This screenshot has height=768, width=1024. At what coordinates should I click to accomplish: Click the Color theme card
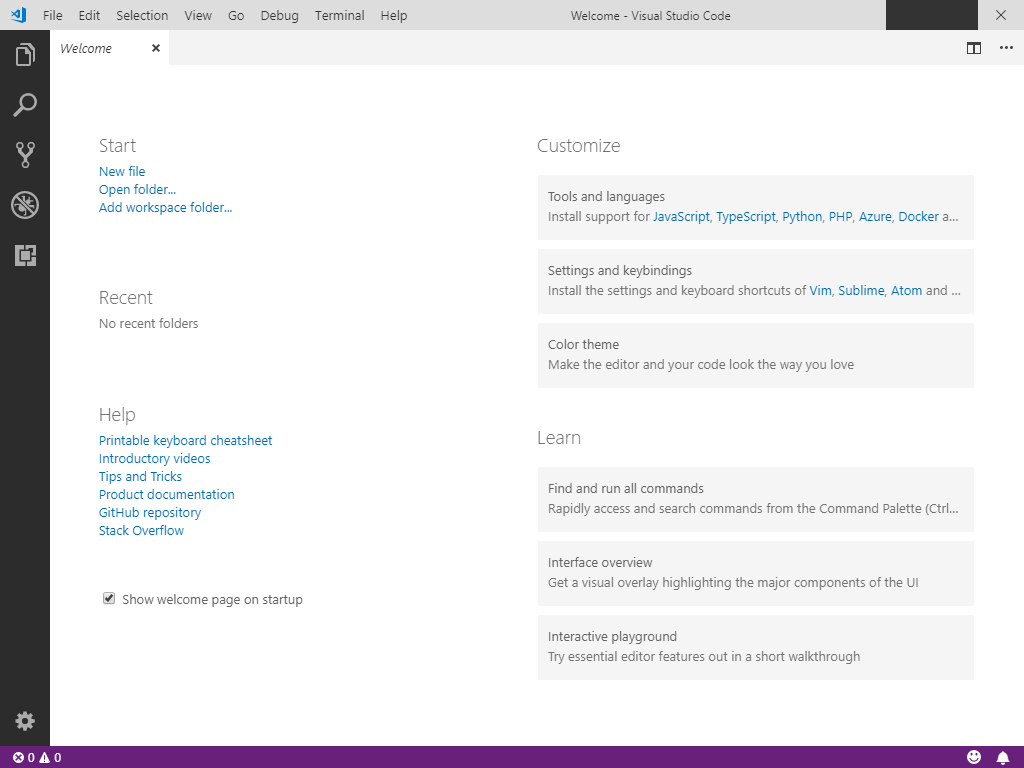[x=756, y=355]
